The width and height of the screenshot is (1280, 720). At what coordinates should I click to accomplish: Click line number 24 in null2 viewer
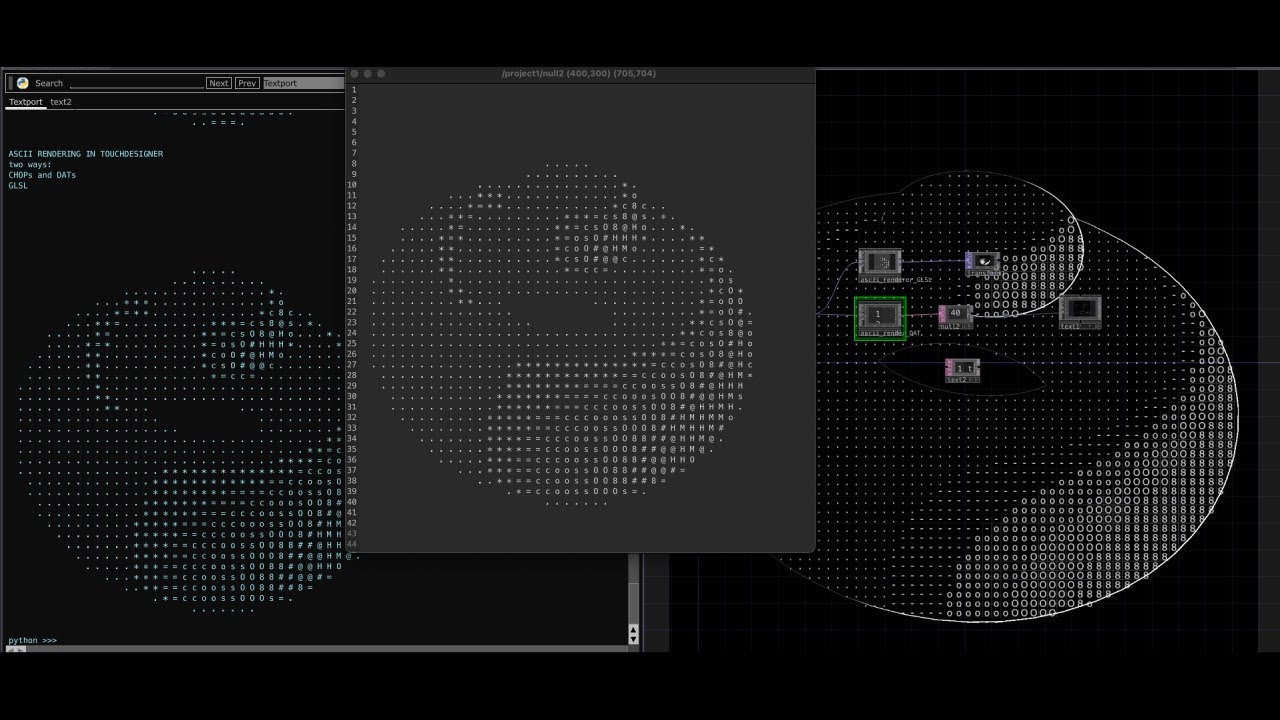coord(352,333)
